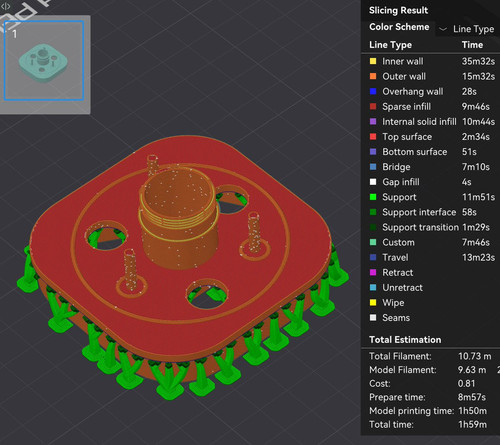Click the Line Type column header
Image resolution: width=500 pixels, height=445 pixels.
[390, 45]
